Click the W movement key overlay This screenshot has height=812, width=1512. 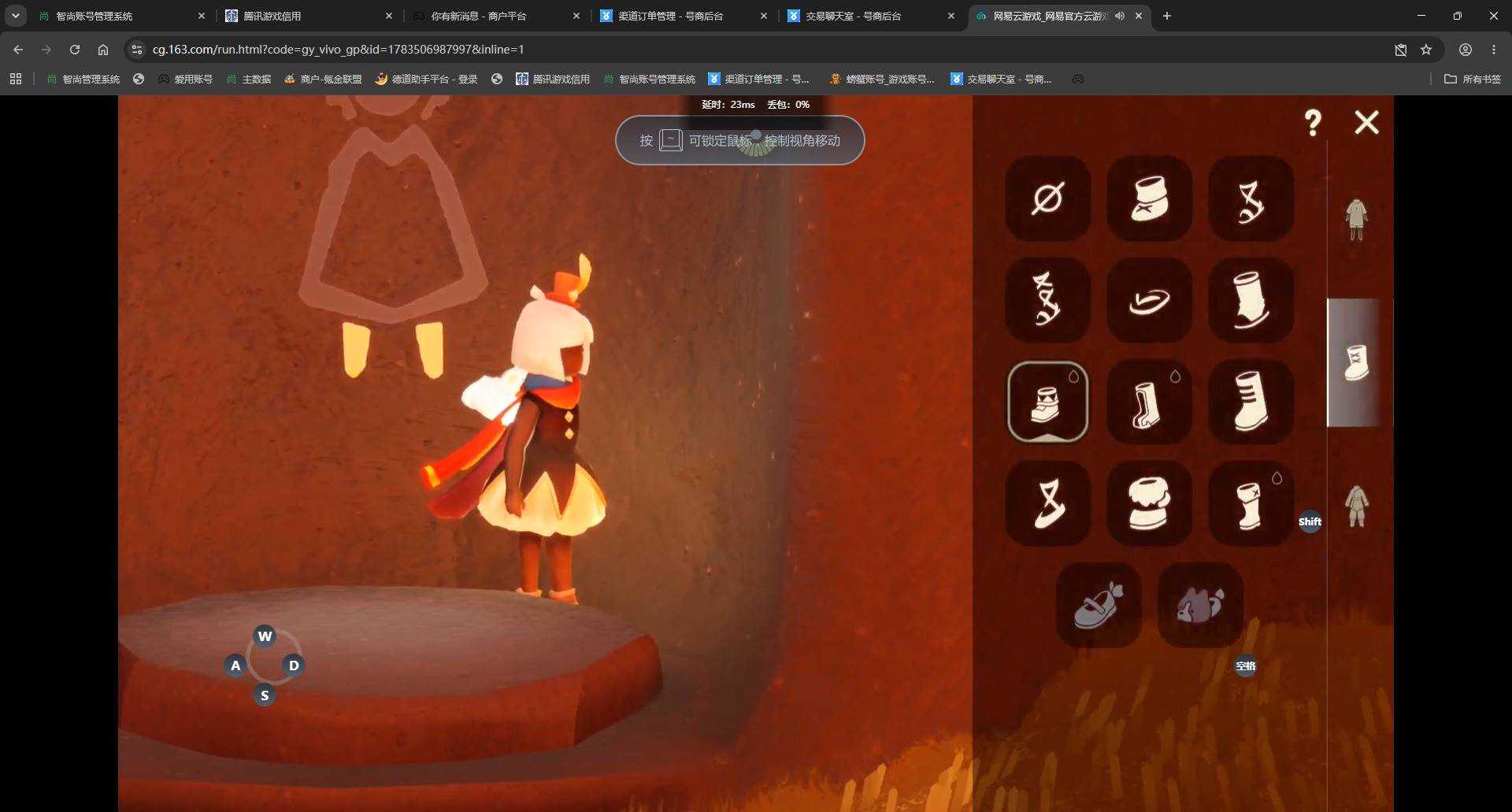[265, 636]
